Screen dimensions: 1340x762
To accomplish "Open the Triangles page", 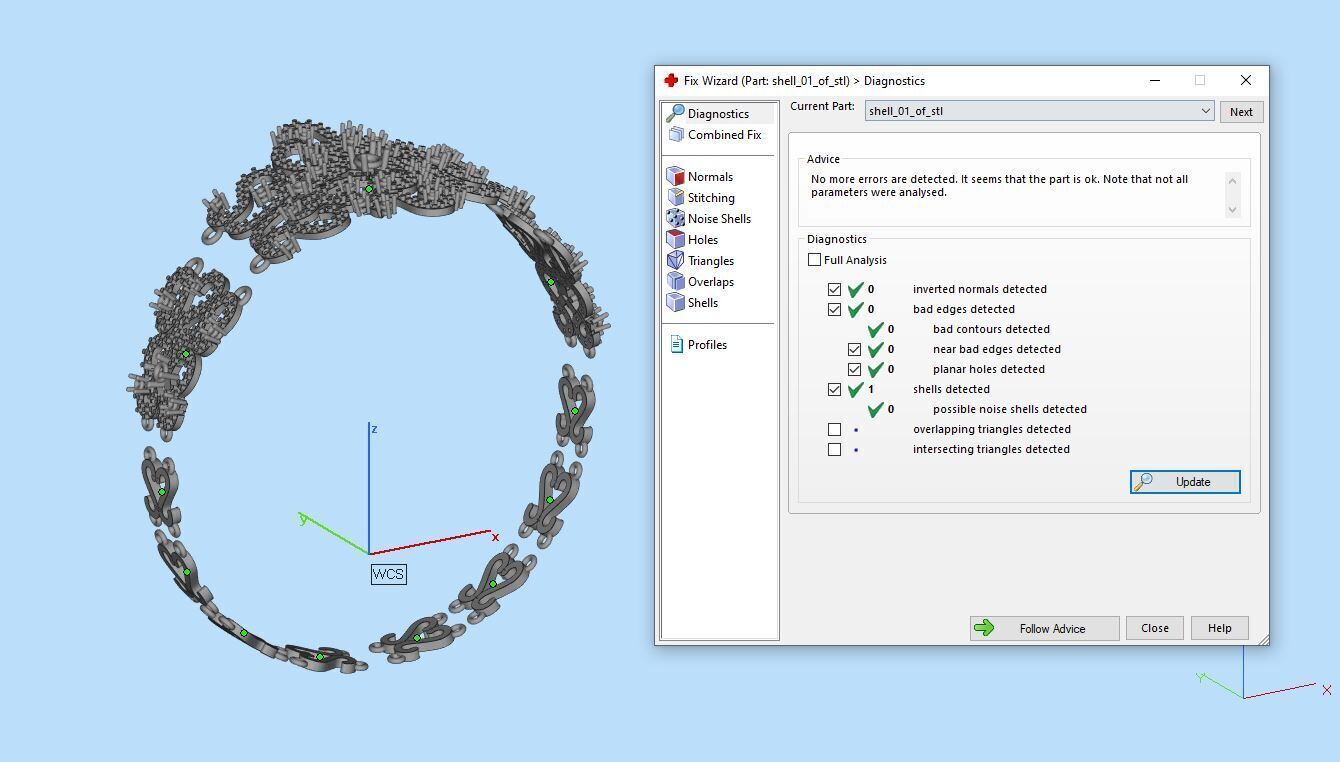I will click(711, 261).
